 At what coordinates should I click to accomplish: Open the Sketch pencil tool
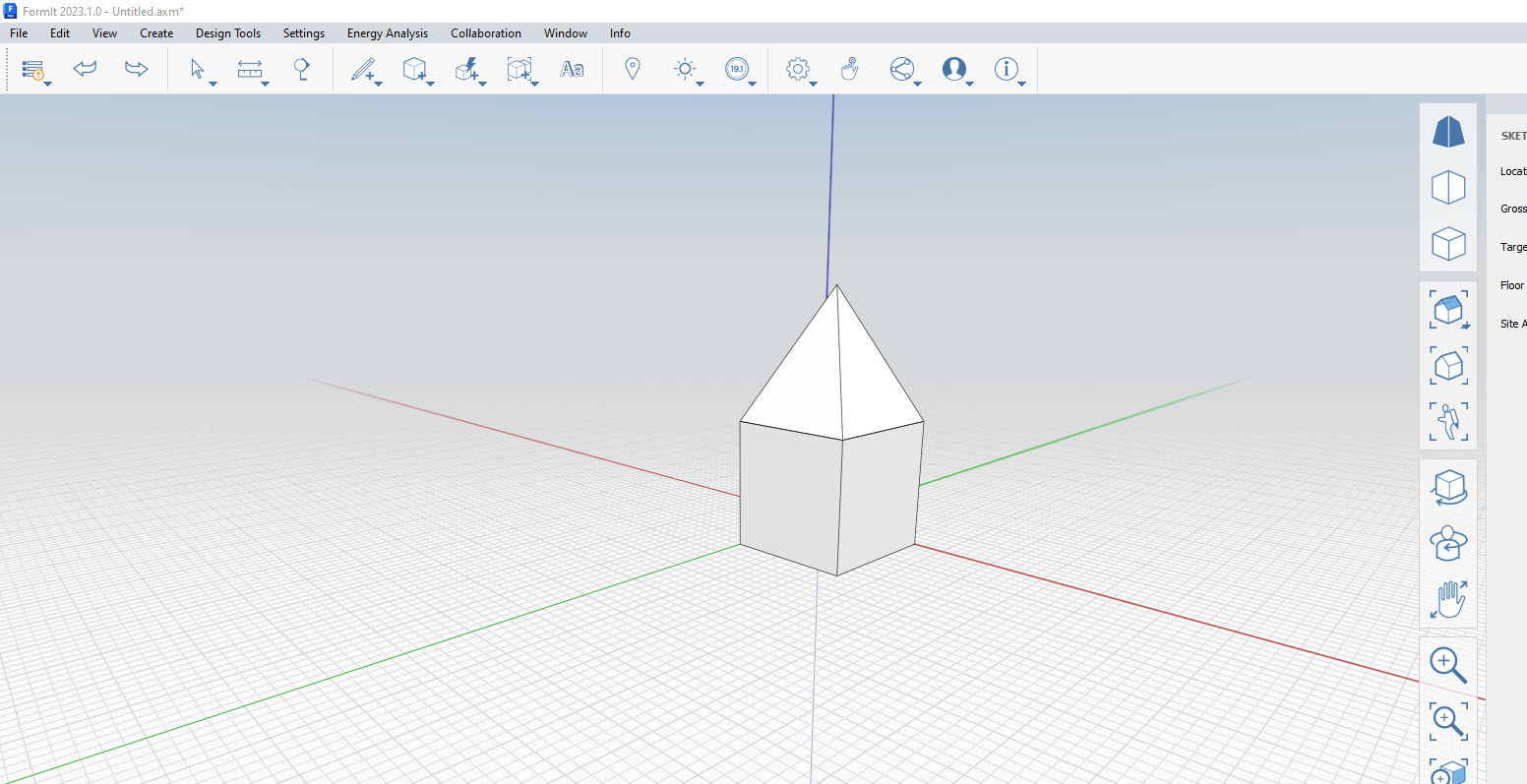point(363,69)
